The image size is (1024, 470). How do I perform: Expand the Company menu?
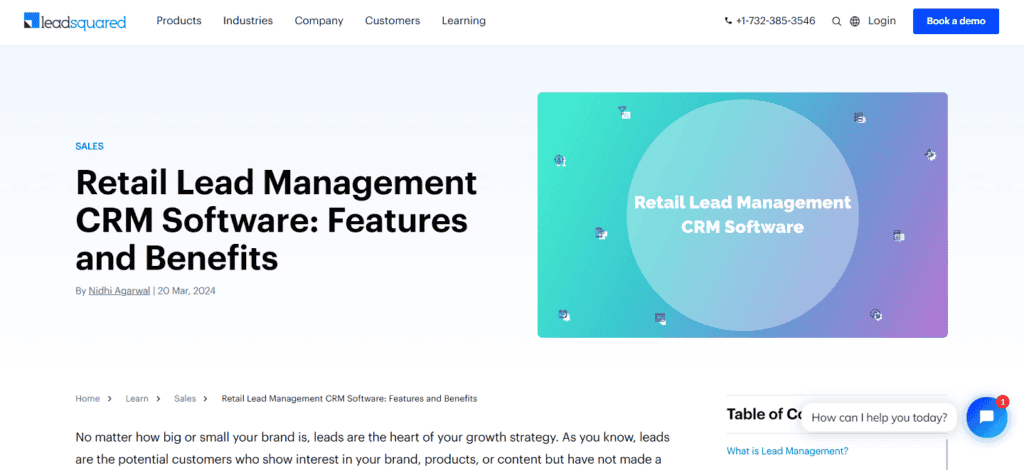pos(319,21)
